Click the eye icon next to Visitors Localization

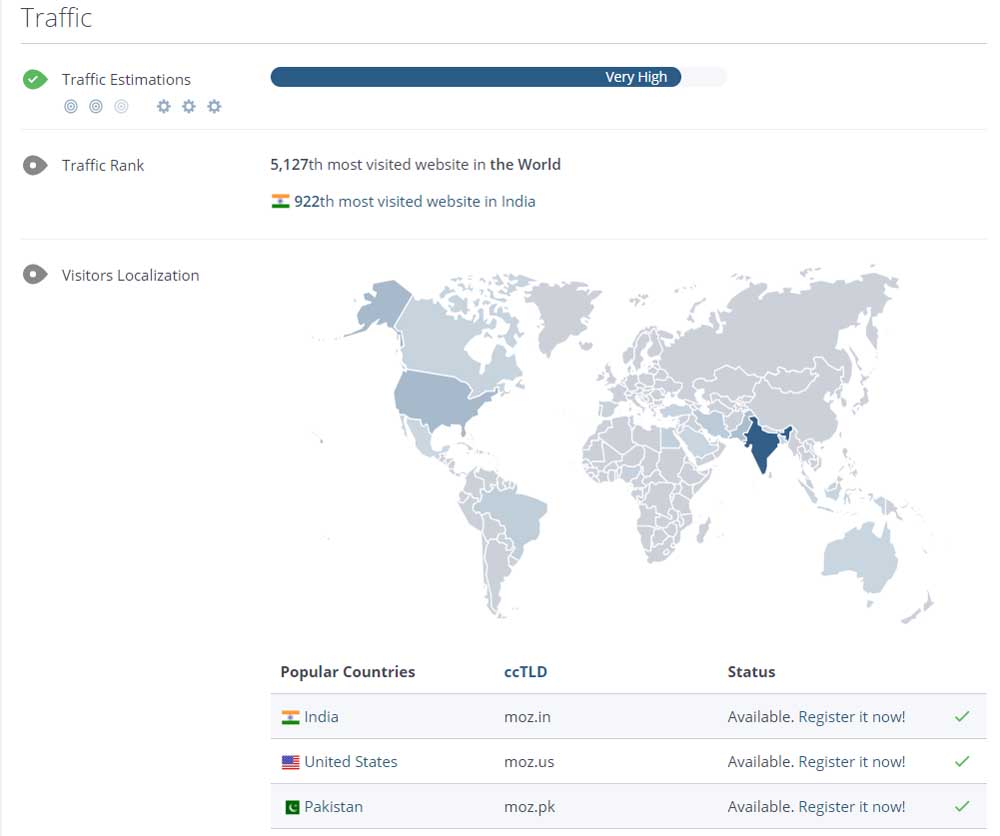[35, 275]
